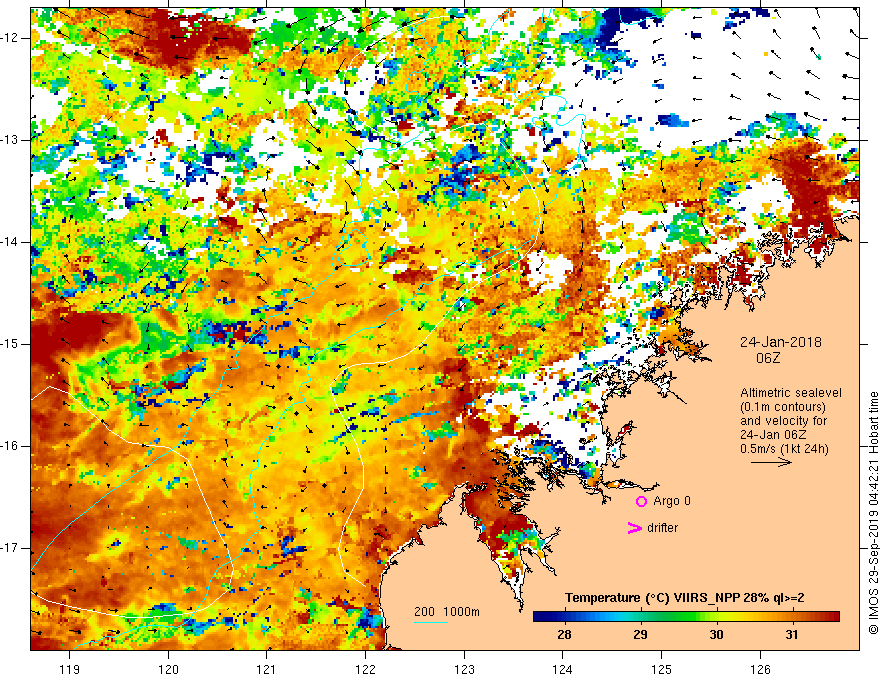Click the '24-Jan 06Z' caption line
The width and height of the screenshot is (880, 680).
click(x=774, y=435)
